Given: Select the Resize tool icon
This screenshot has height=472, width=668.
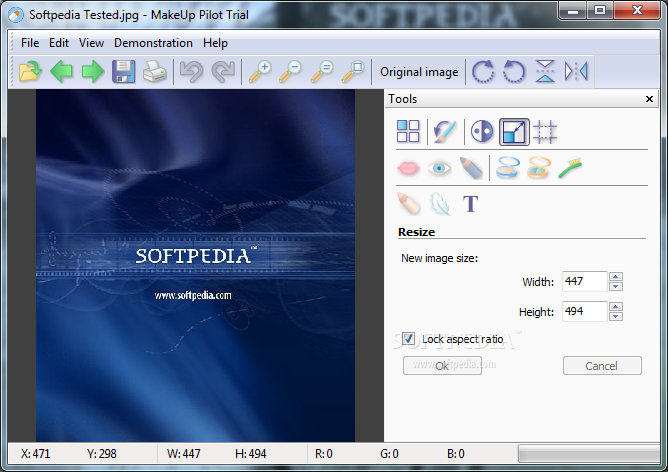Looking at the screenshot, I should (x=514, y=132).
